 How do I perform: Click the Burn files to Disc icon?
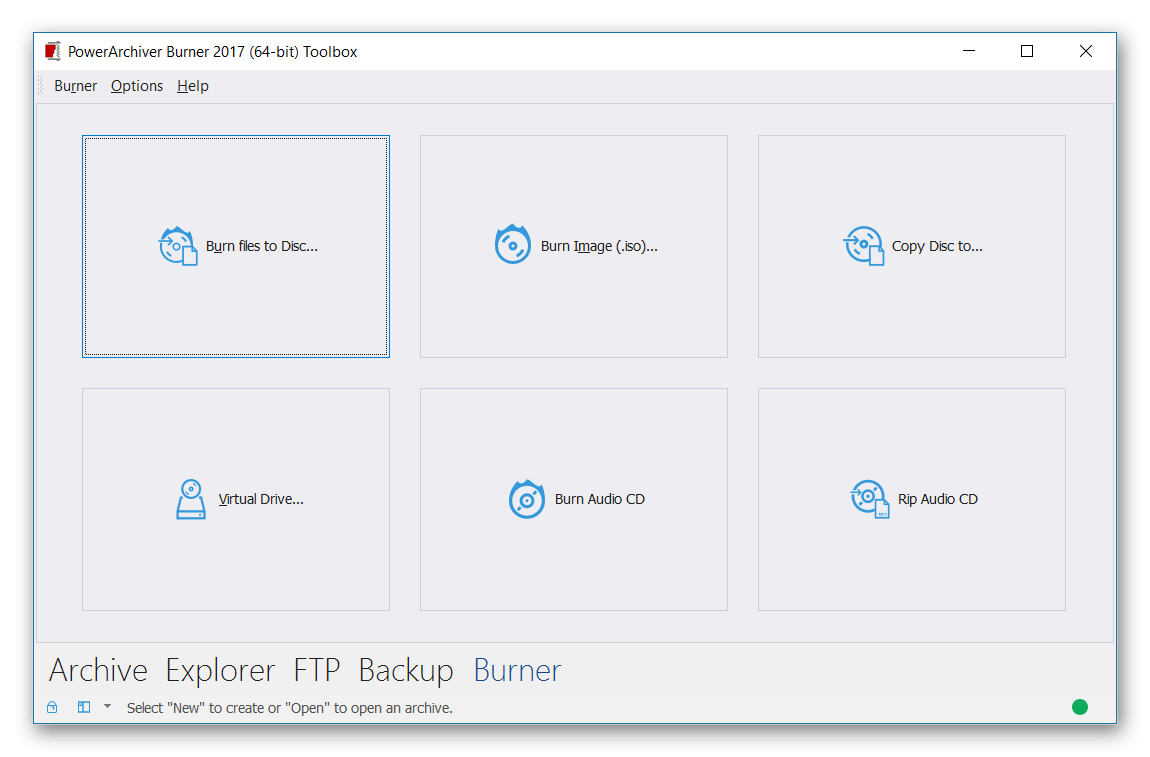click(x=179, y=246)
